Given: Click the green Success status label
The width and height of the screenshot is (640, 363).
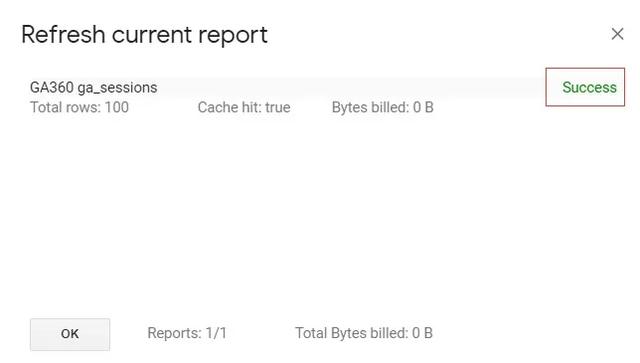Looking at the screenshot, I should pos(589,87).
